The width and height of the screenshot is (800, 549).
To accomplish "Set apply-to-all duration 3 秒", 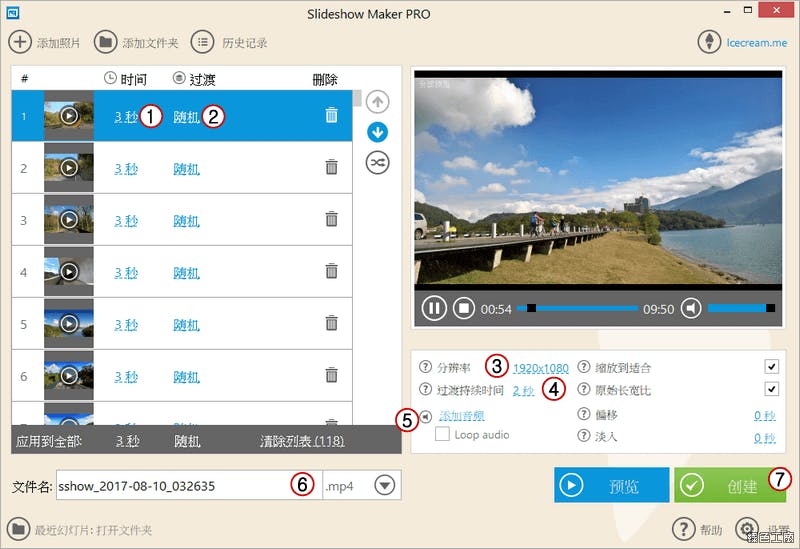I will 128,440.
